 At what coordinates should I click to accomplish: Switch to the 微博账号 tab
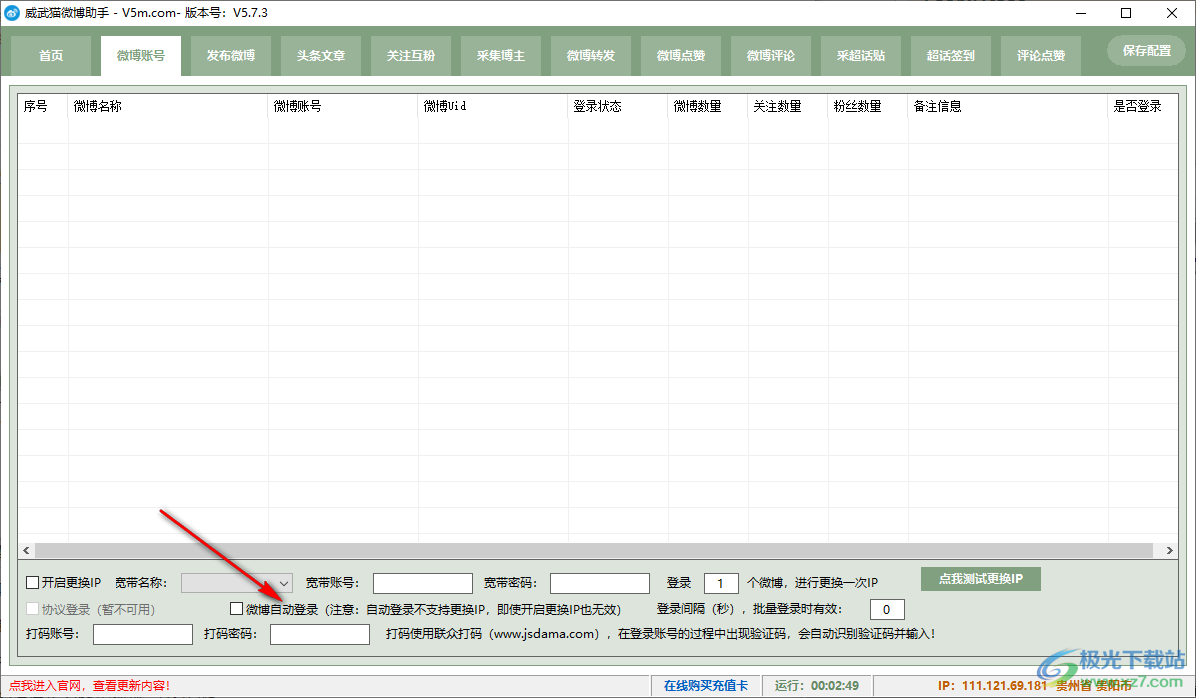(141, 56)
